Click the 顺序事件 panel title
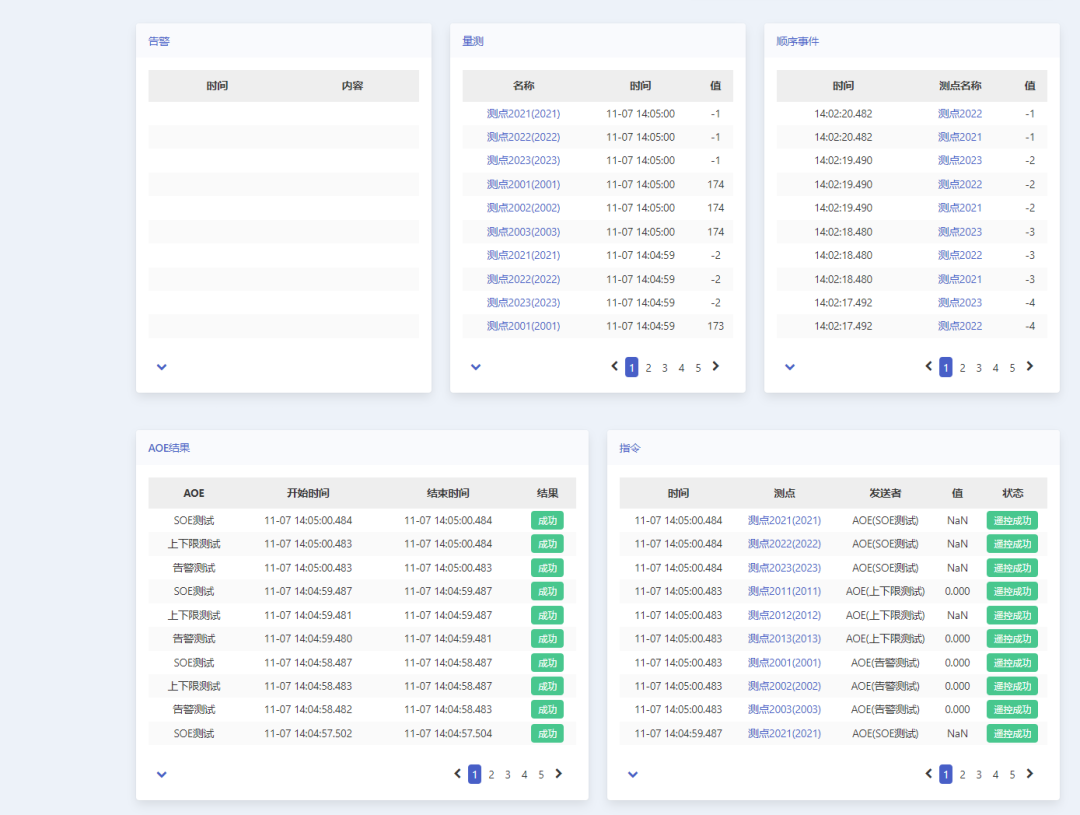 pos(798,41)
